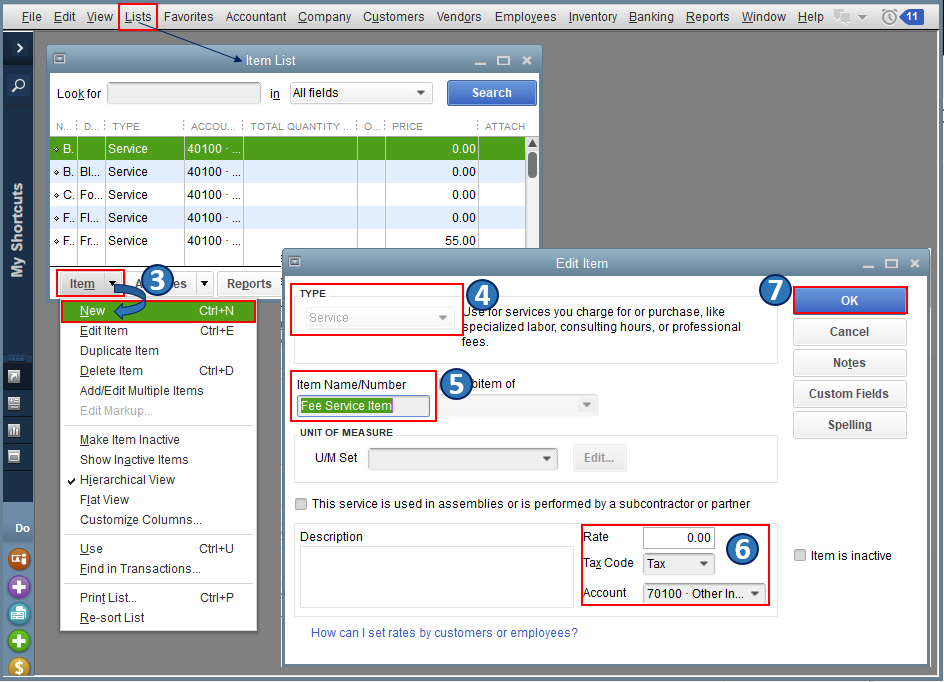The width and height of the screenshot is (944, 682).
Task: Open the Banking menu
Action: [x=651, y=17]
